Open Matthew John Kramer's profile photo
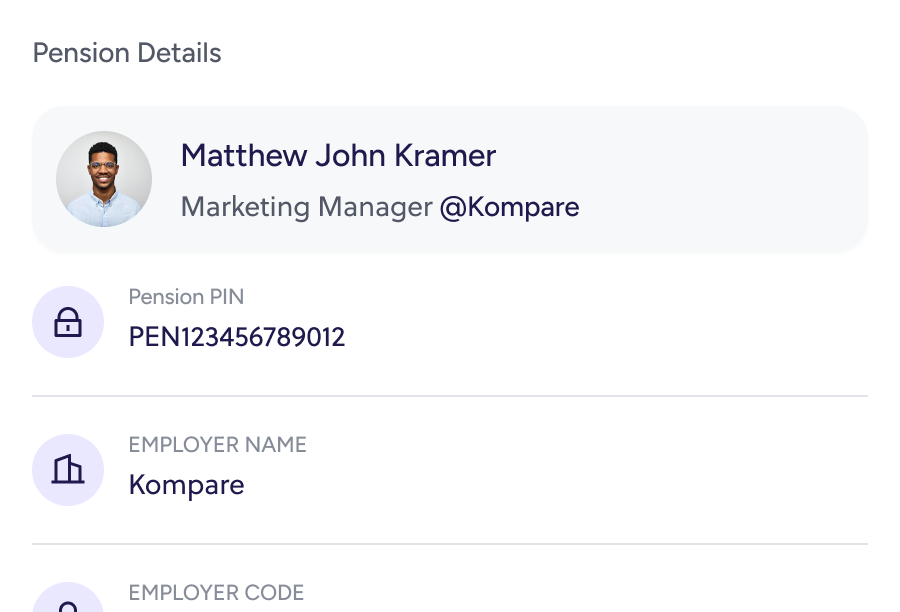Viewport: 900px width, 612px height. 104,180
